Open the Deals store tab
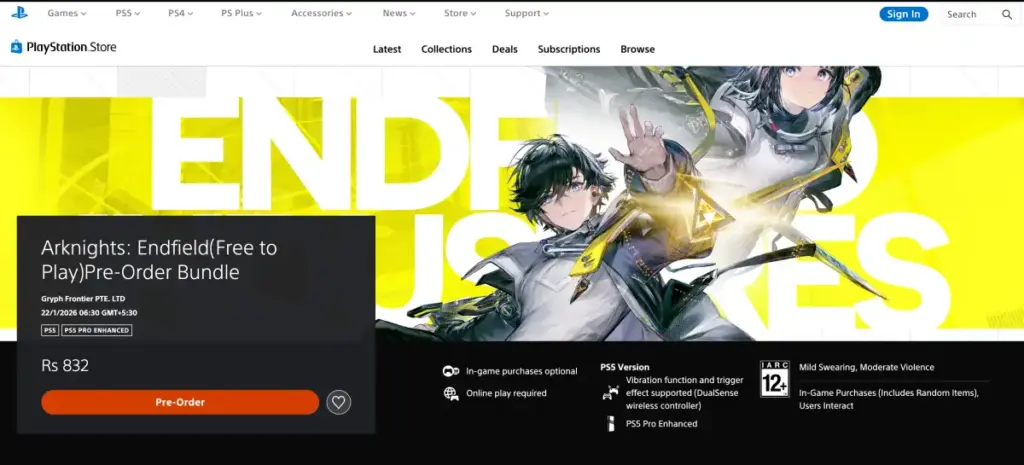The image size is (1024, 465). [x=505, y=49]
